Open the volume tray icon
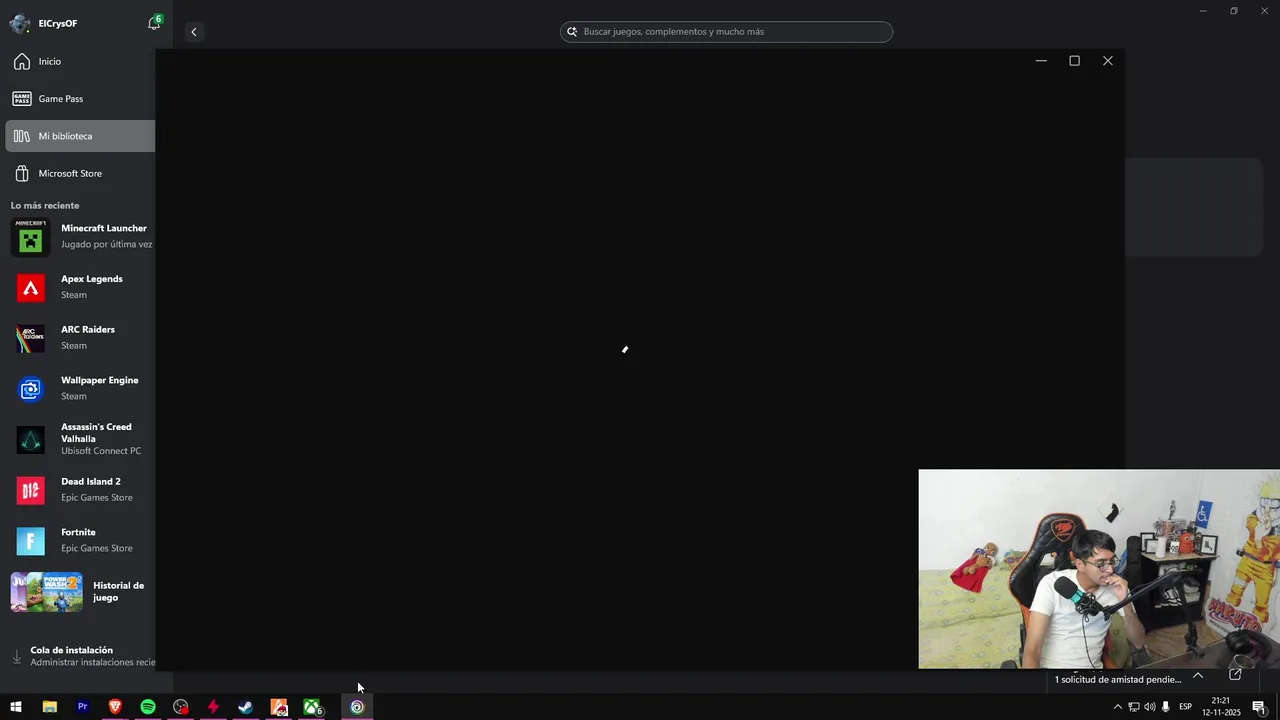 pos(1150,707)
